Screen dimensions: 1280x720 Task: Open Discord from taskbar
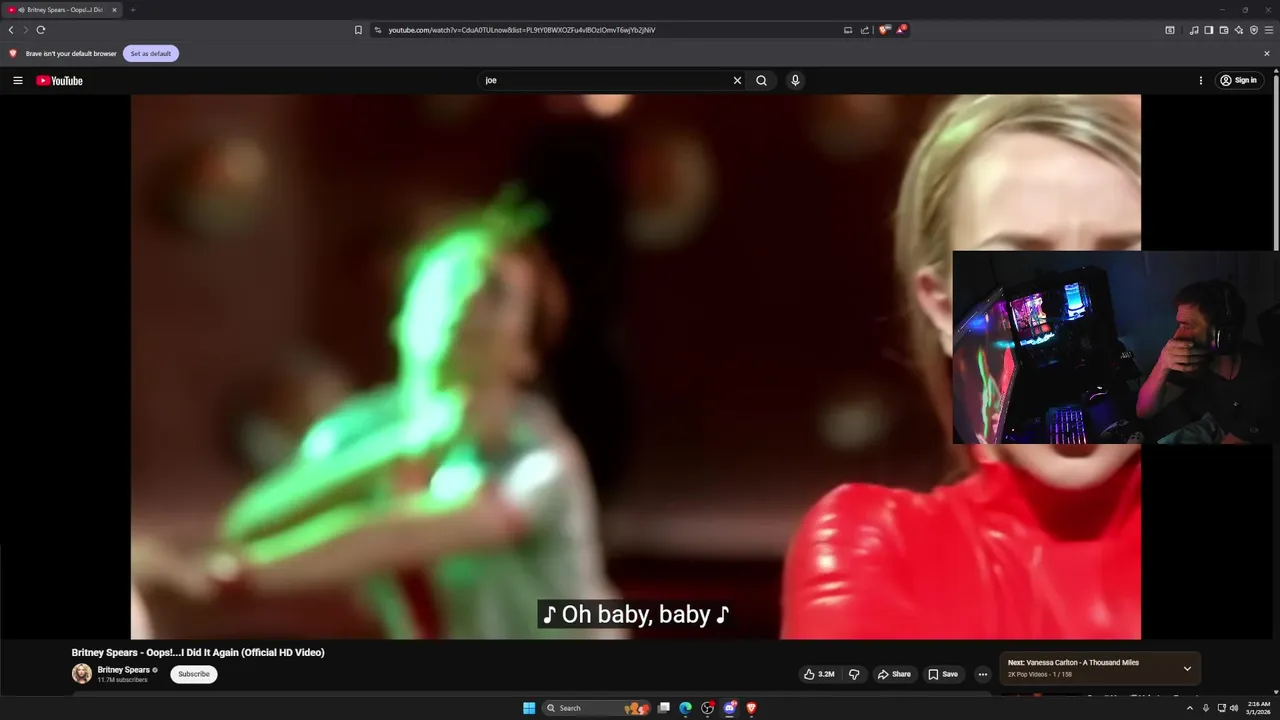click(x=730, y=708)
